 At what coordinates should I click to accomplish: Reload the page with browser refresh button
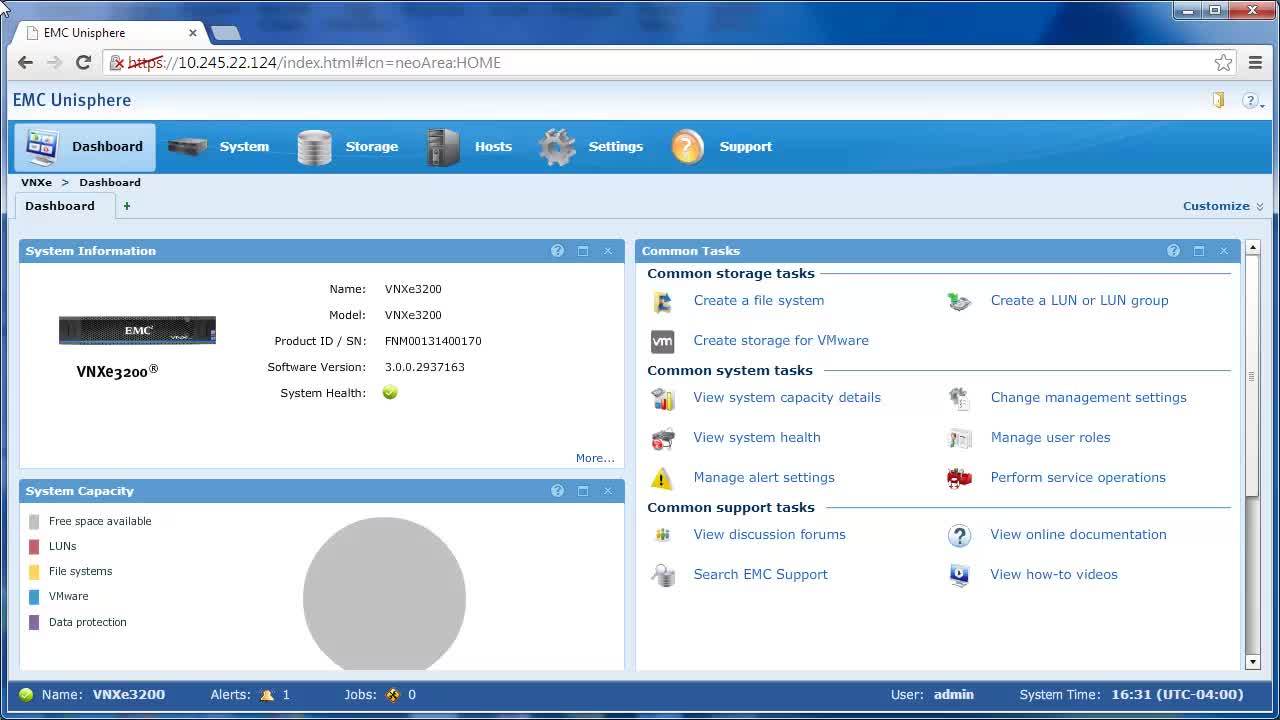(84, 63)
